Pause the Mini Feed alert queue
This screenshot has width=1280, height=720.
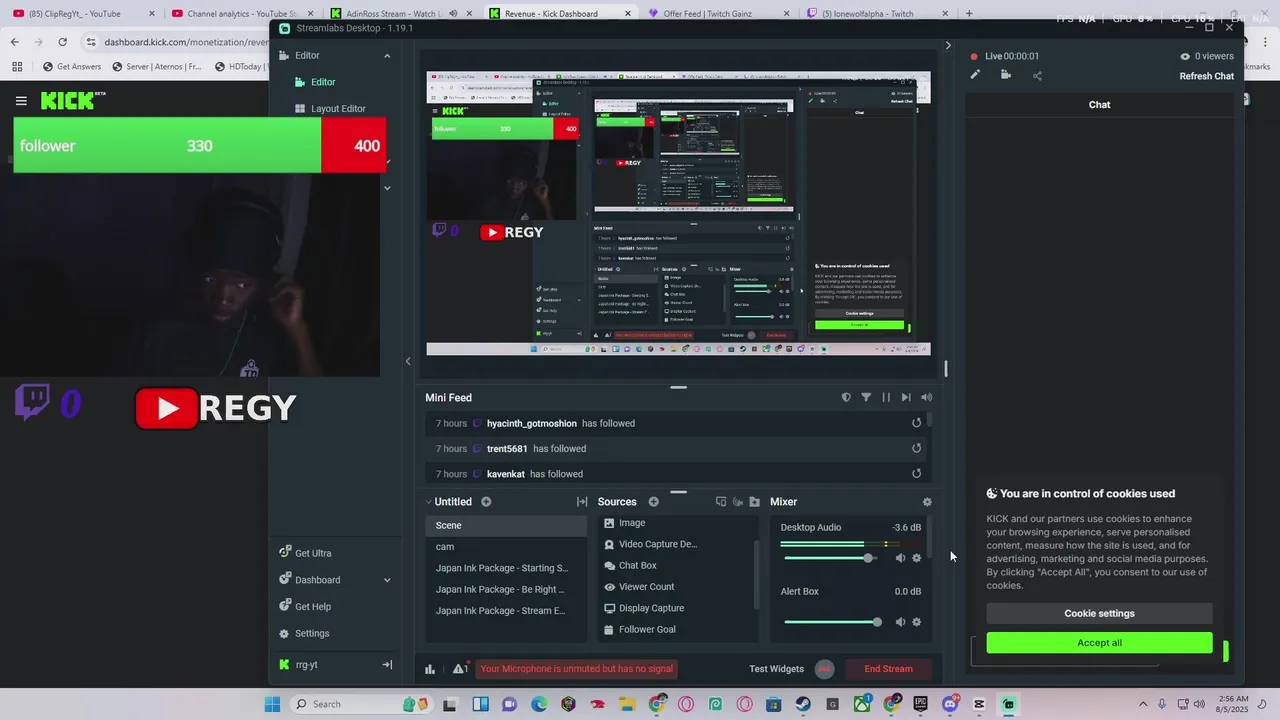pos(886,397)
